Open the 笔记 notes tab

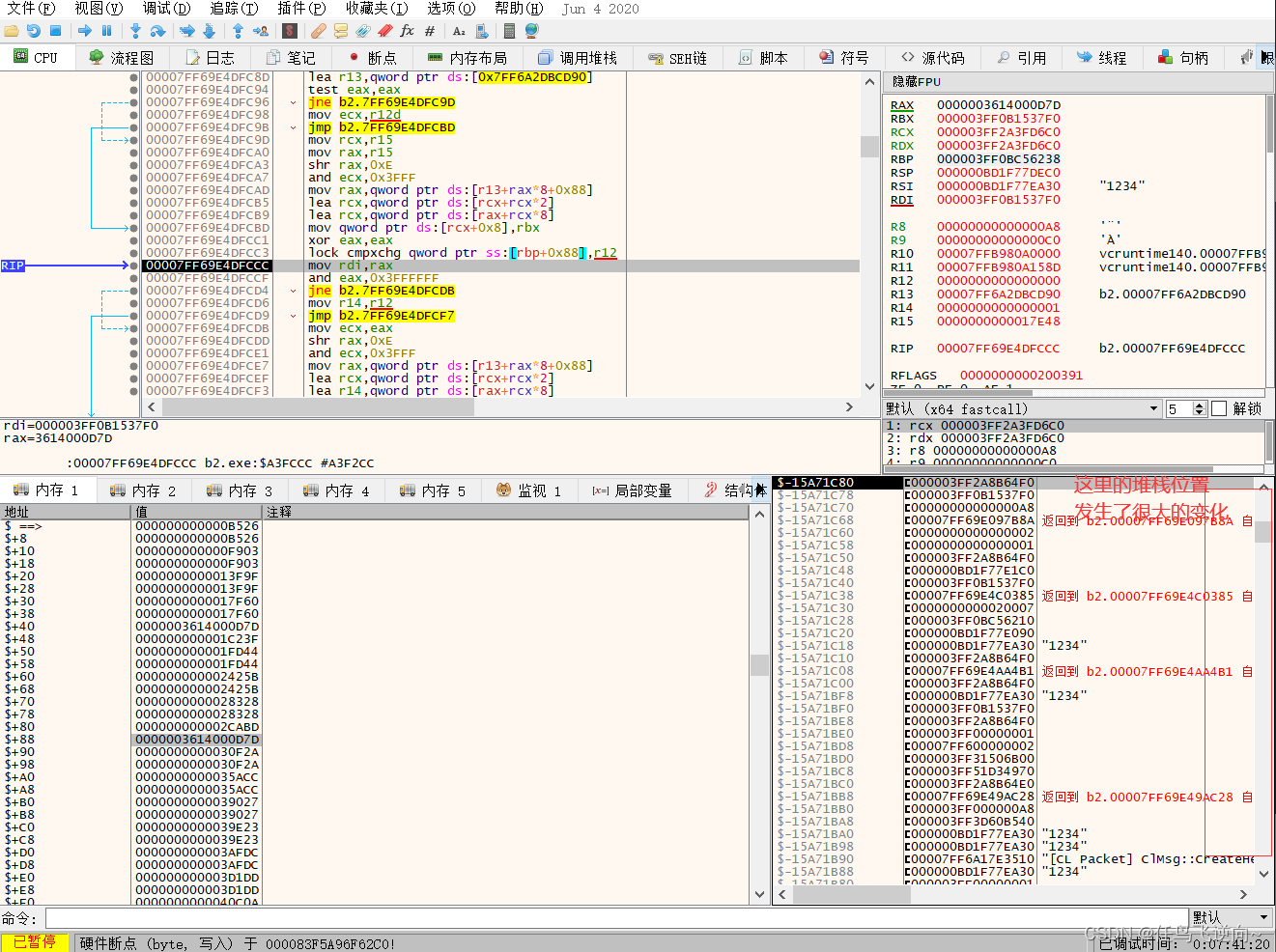tap(291, 57)
